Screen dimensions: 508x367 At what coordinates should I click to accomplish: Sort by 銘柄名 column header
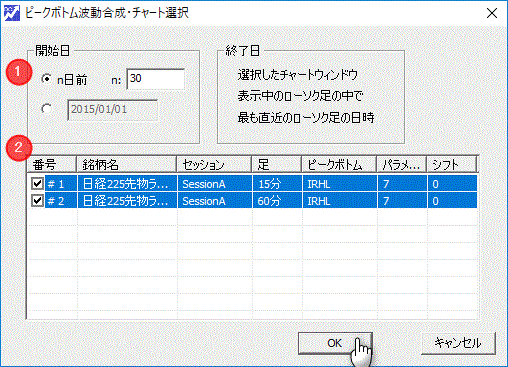[x=127, y=164]
